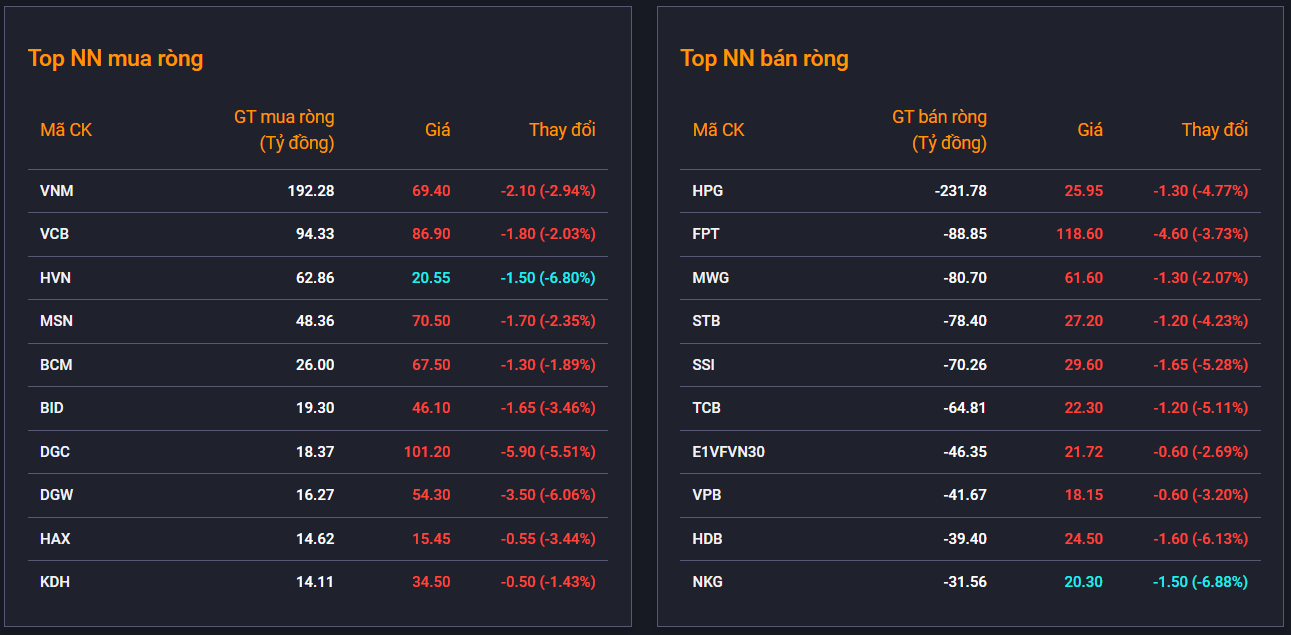The height and width of the screenshot is (635, 1291).
Task: Click STB stock code
Action: coord(706,321)
